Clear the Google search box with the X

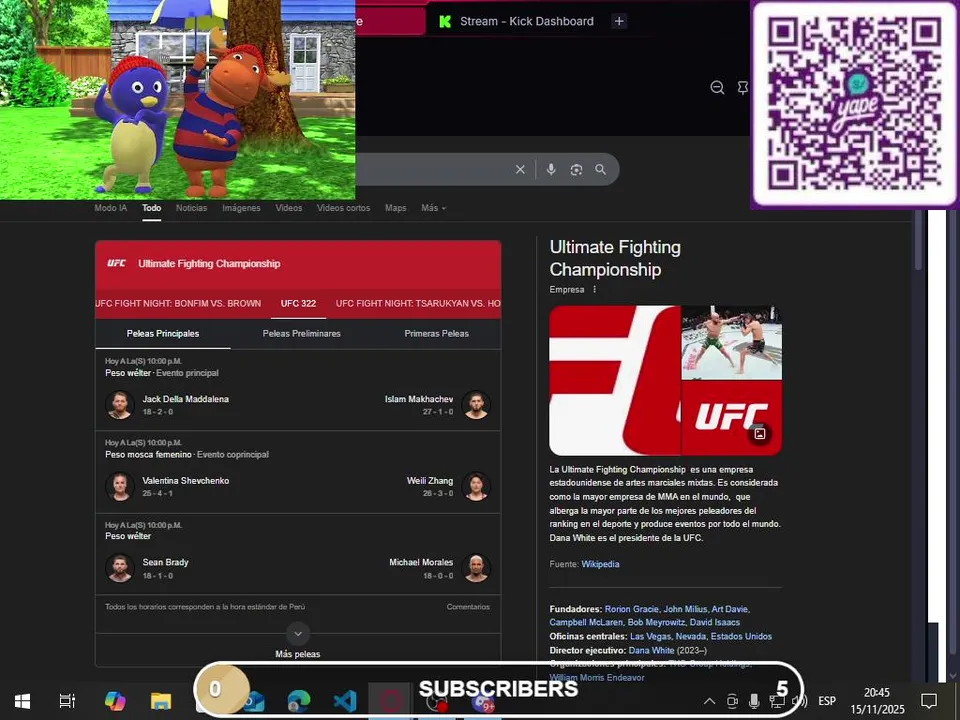520,170
